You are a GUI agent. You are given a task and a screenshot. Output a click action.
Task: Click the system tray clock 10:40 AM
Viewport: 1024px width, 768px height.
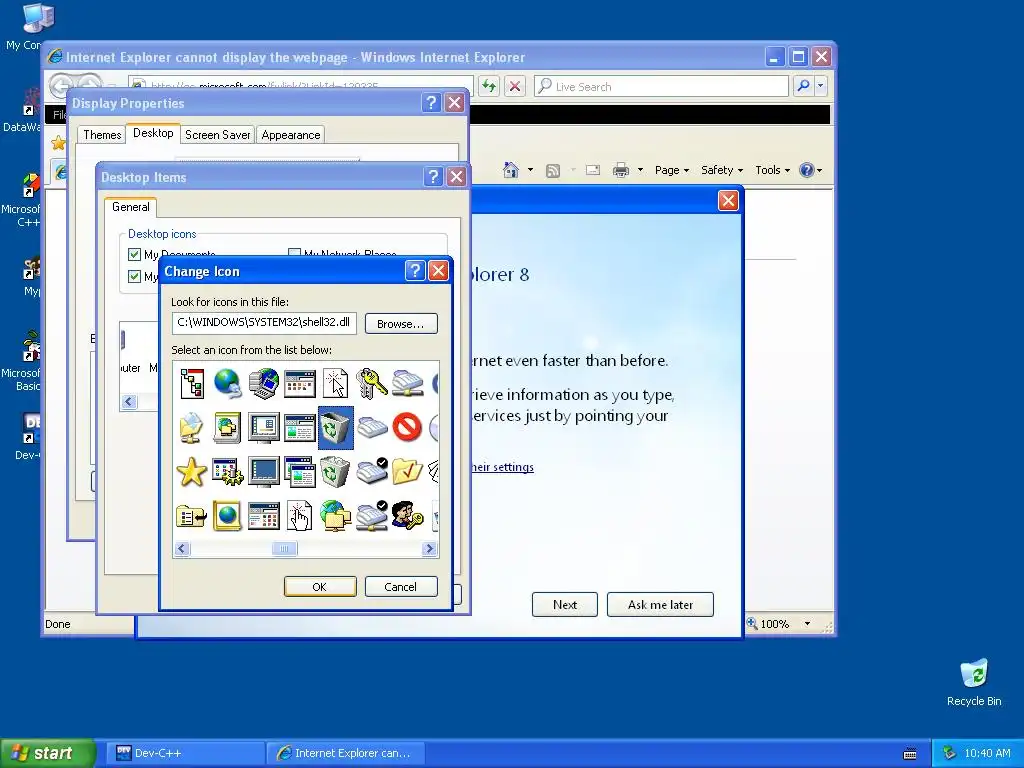[987, 753]
